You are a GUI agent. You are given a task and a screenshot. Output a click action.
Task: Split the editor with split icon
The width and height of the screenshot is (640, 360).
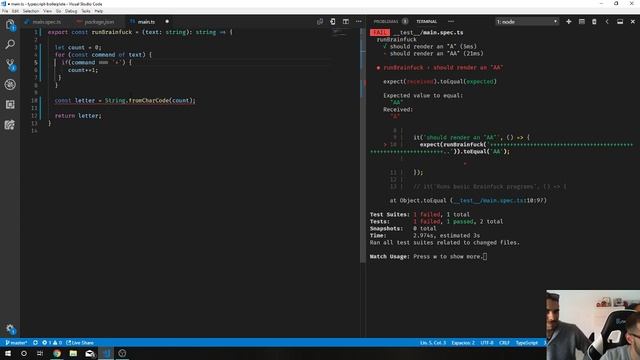[x=346, y=22]
